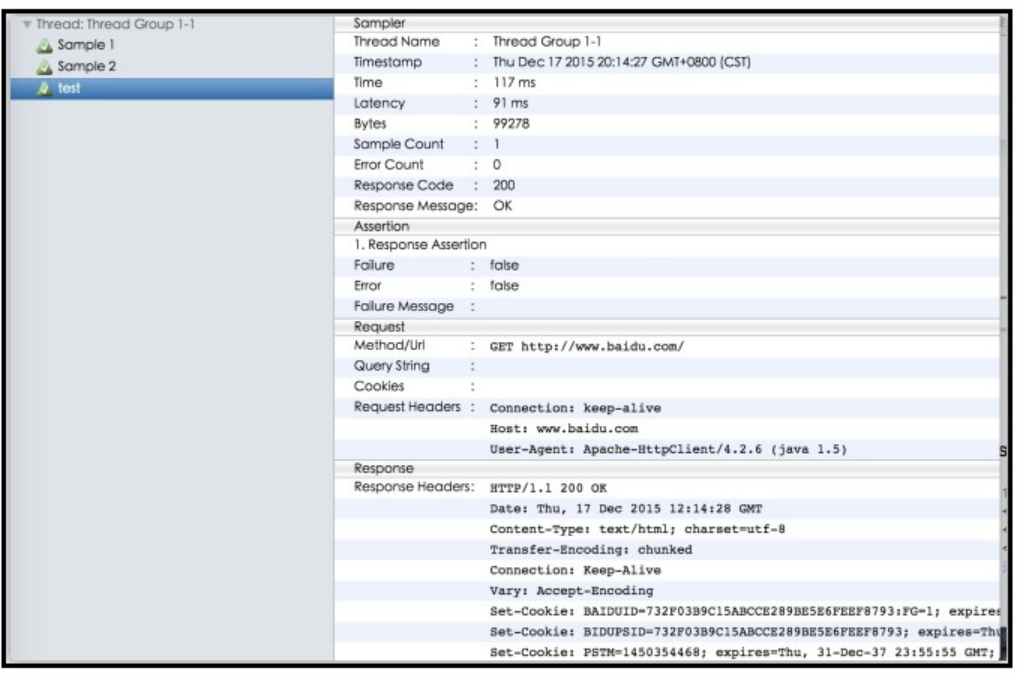The height and width of the screenshot is (674, 1020).
Task: Collapse the Thread Group 1-1 tree triangle
Action: [27, 25]
